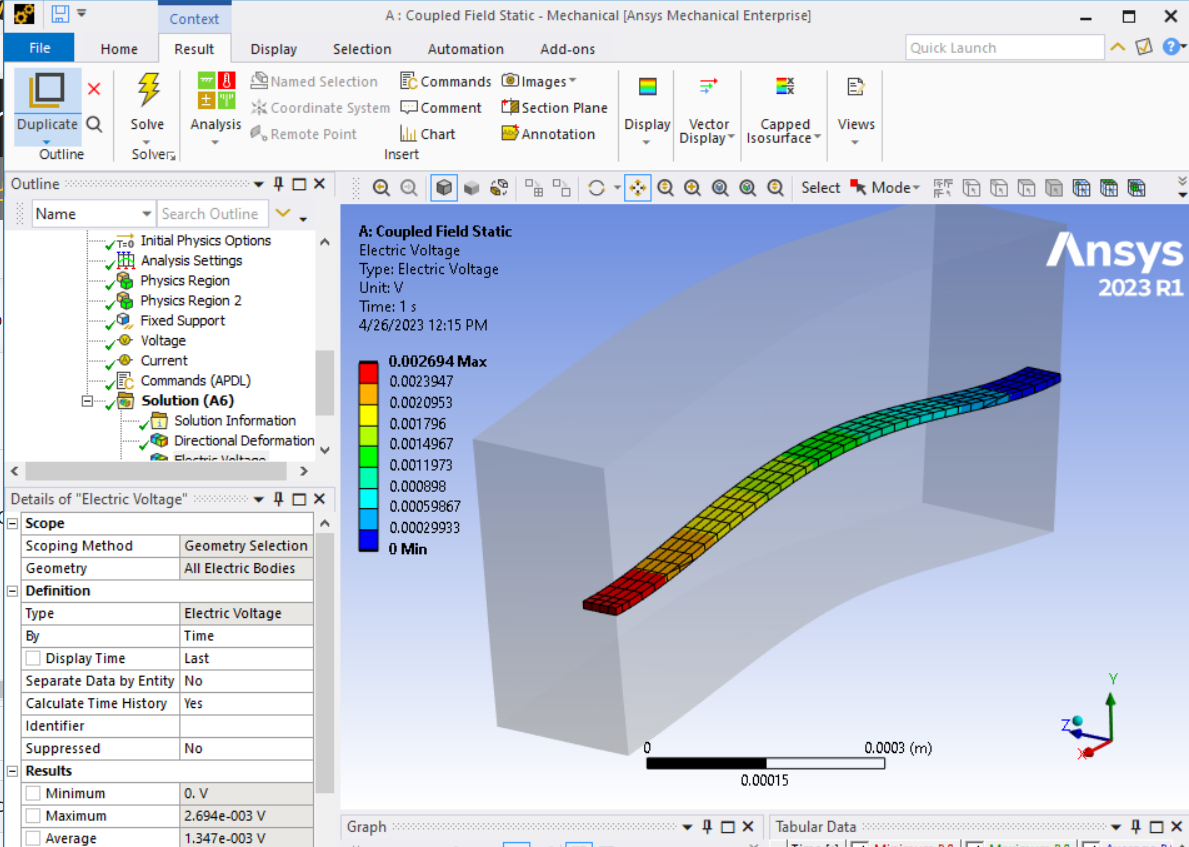
Task: Collapse the Definition section in Details
Action: click(13, 591)
